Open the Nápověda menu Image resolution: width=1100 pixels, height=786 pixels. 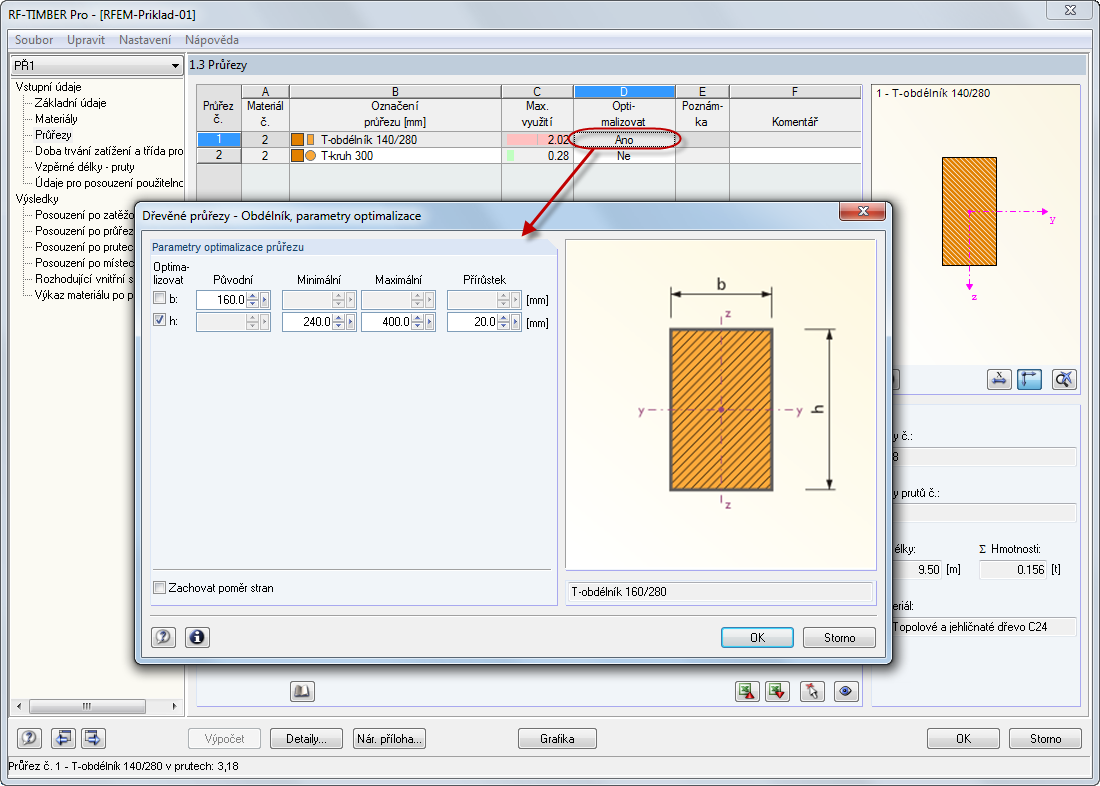tap(212, 40)
